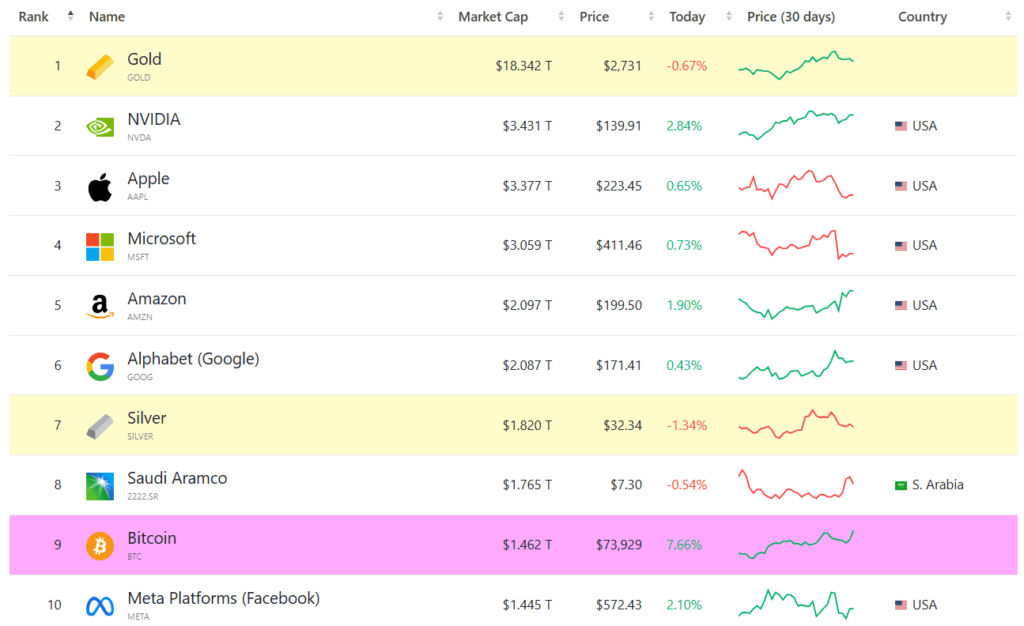Open the Apple company link
1024x626 pixels.
pos(148,179)
